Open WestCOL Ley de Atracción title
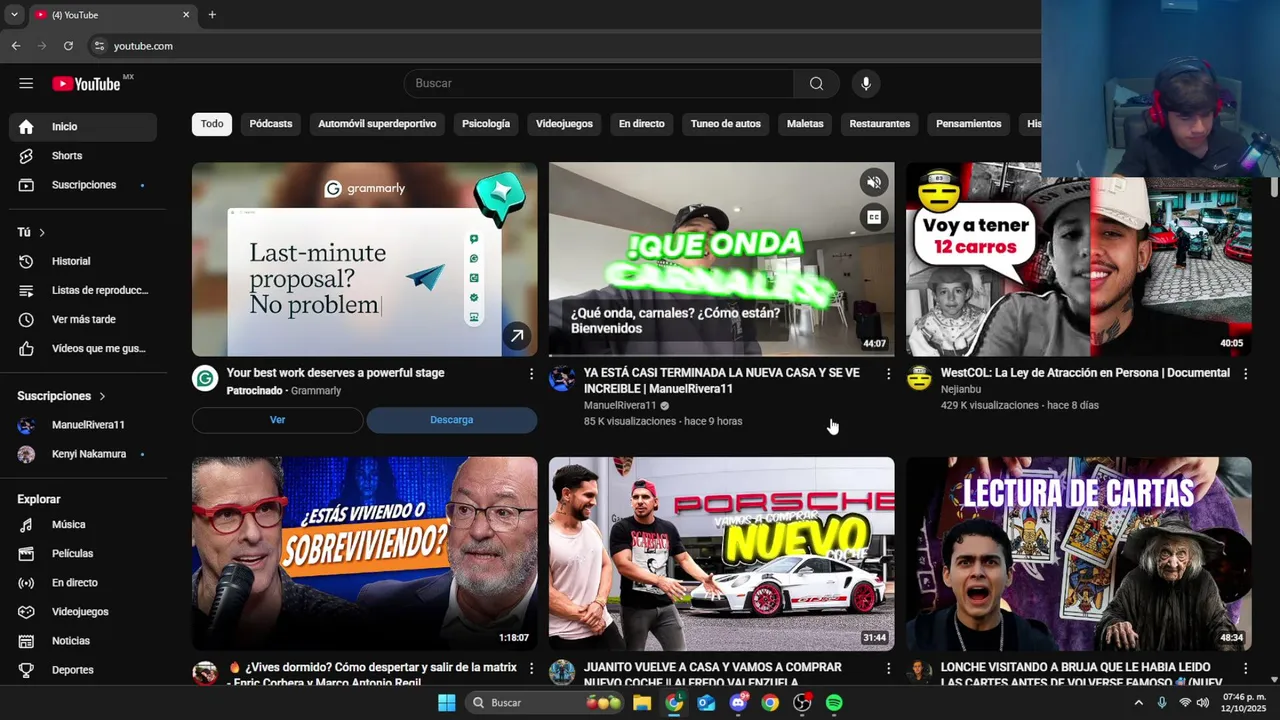The height and width of the screenshot is (720, 1280). tap(1085, 373)
